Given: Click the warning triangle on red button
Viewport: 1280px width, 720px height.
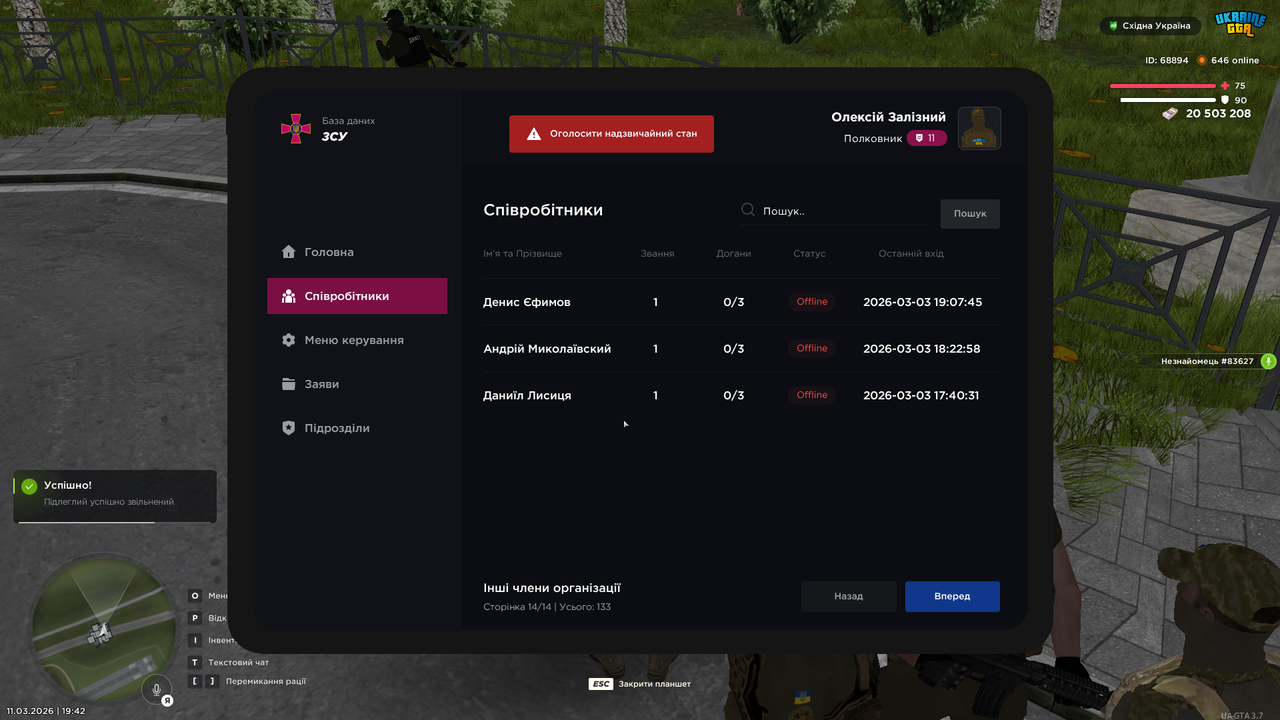Looking at the screenshot, I should (x=534, y=134).
